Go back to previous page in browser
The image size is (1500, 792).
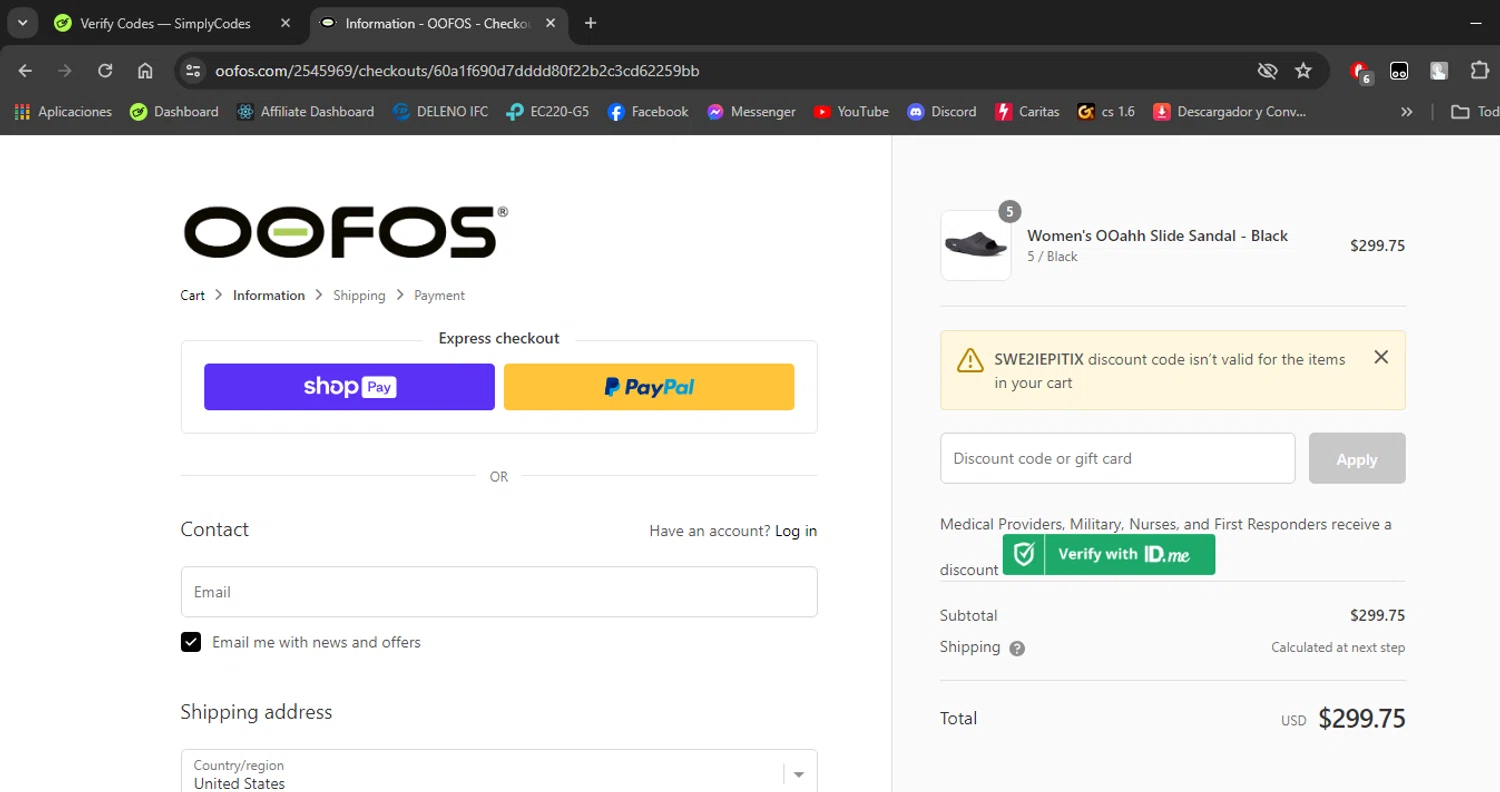pyautogui.click(x=26, y=71)
